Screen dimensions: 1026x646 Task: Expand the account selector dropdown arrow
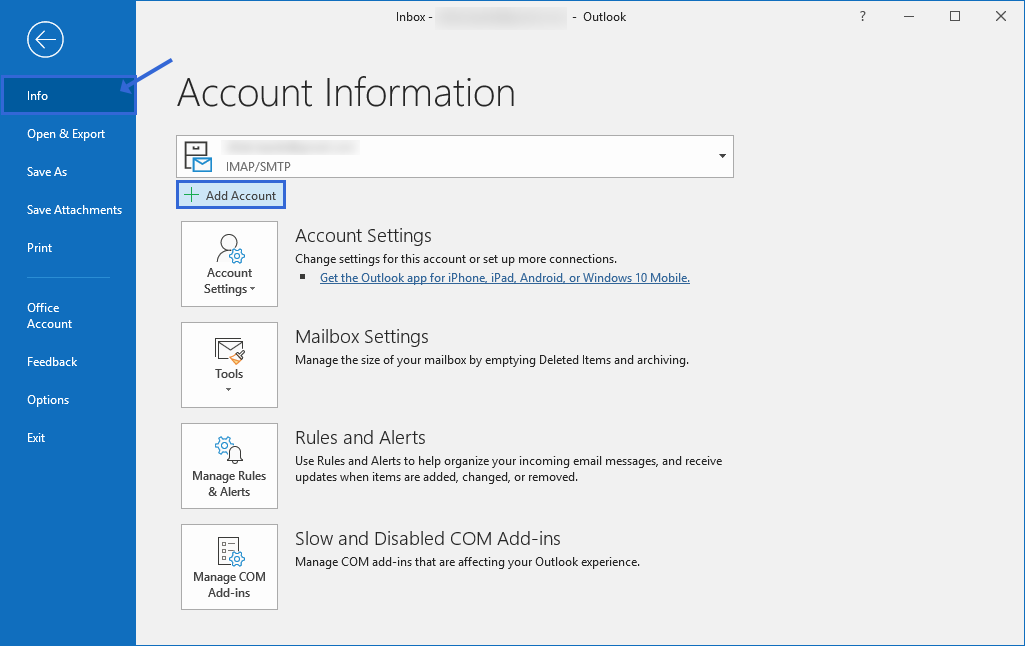[x=722, y=157]
